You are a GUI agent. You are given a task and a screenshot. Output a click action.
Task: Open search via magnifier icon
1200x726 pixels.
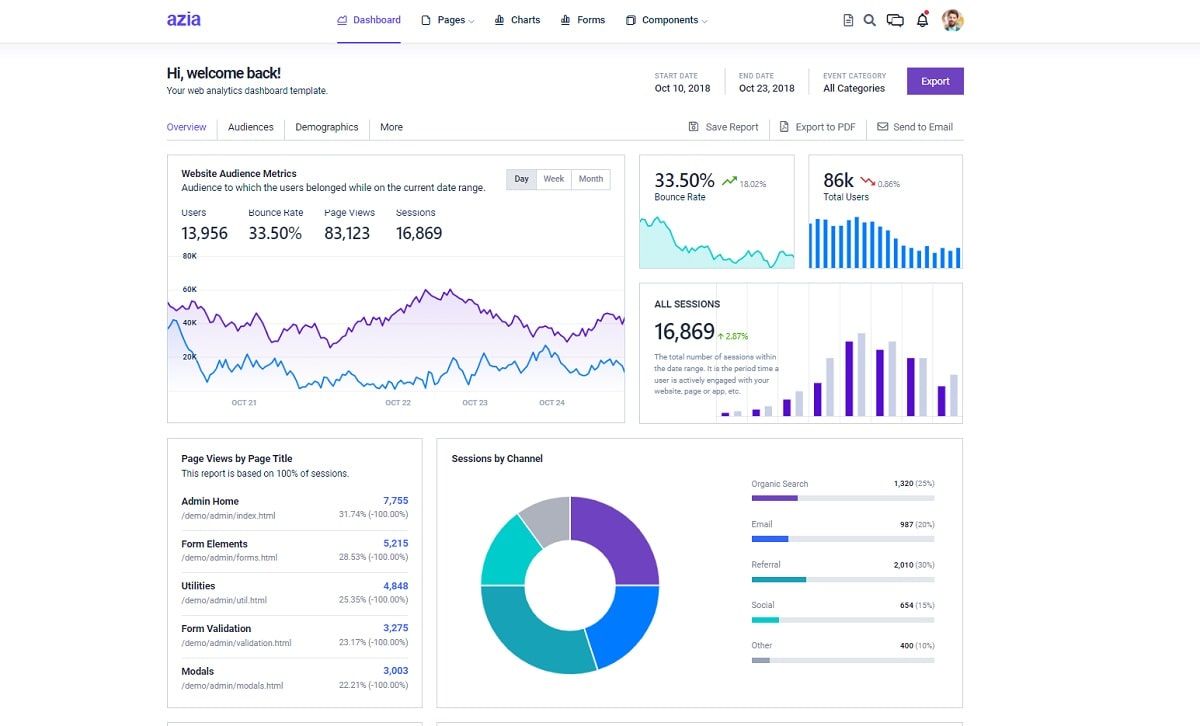tap(870, 20)
